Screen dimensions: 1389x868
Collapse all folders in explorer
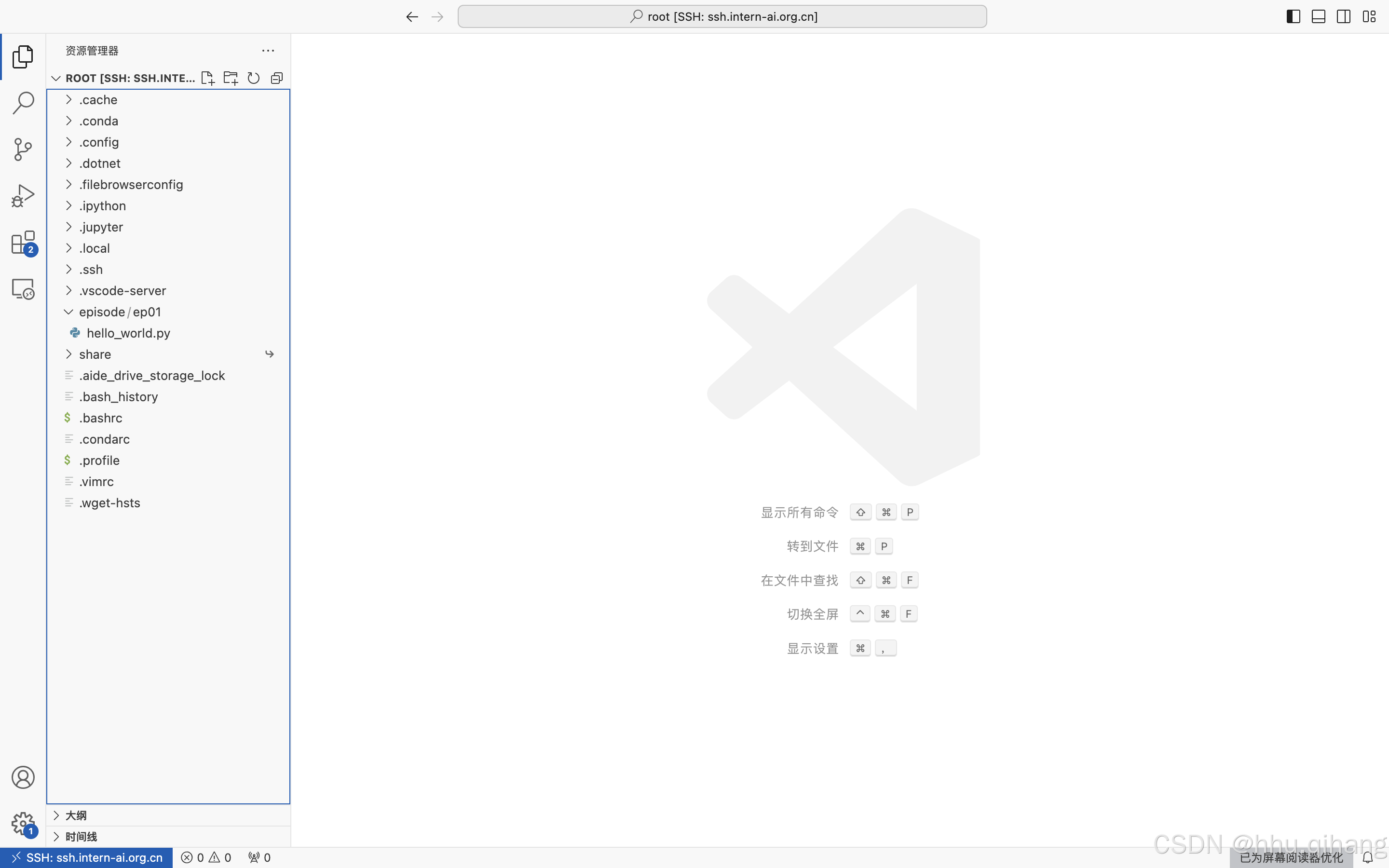(x=277, y=78)
